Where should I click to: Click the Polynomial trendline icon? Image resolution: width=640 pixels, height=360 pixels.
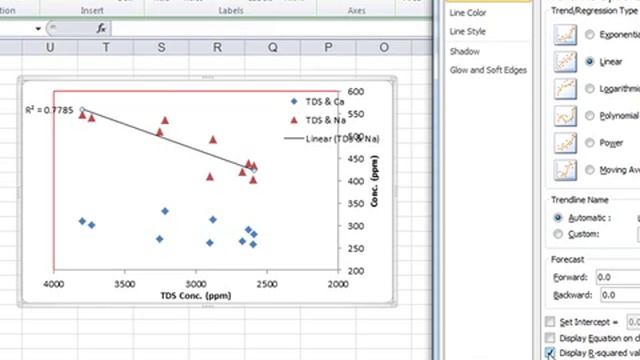click(x=565, y=116)
